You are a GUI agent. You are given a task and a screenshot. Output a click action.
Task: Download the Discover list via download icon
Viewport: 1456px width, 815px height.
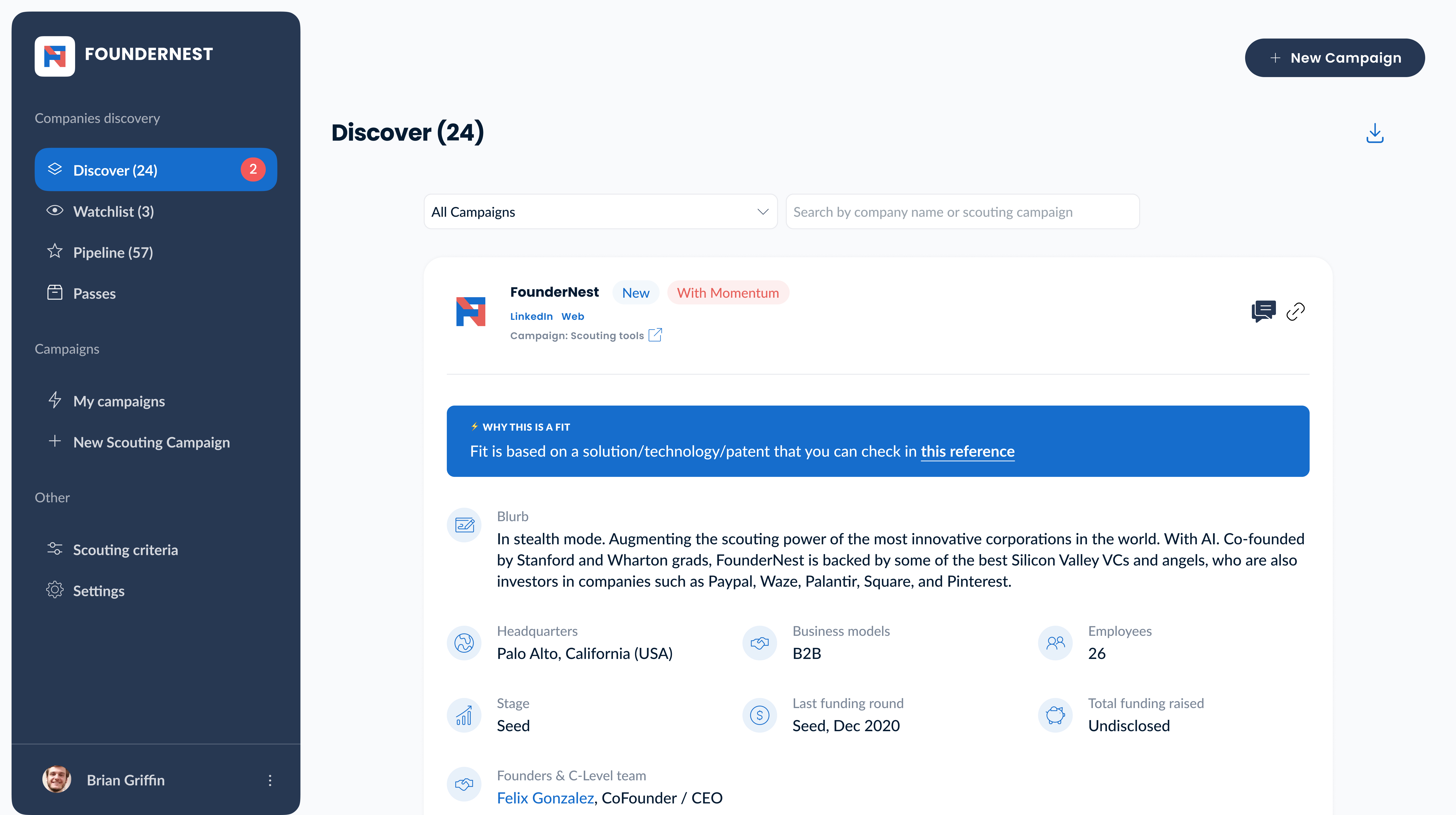1375,133
